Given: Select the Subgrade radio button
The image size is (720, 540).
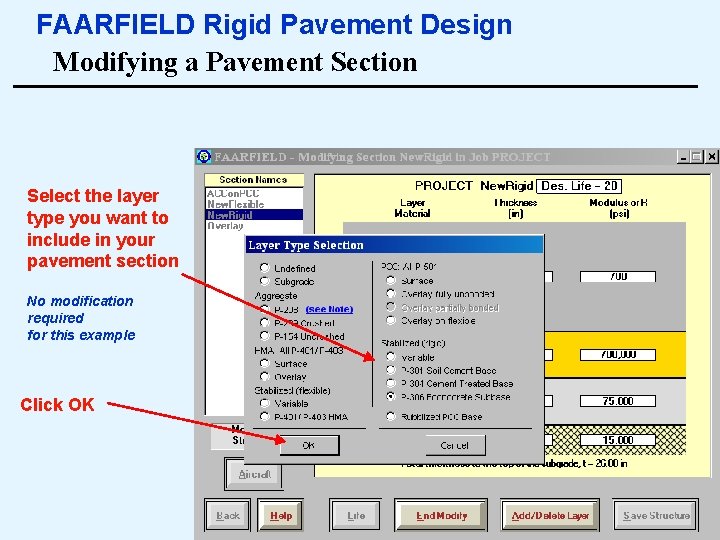Looking at the screenshot, I should [x=264, y=281].
